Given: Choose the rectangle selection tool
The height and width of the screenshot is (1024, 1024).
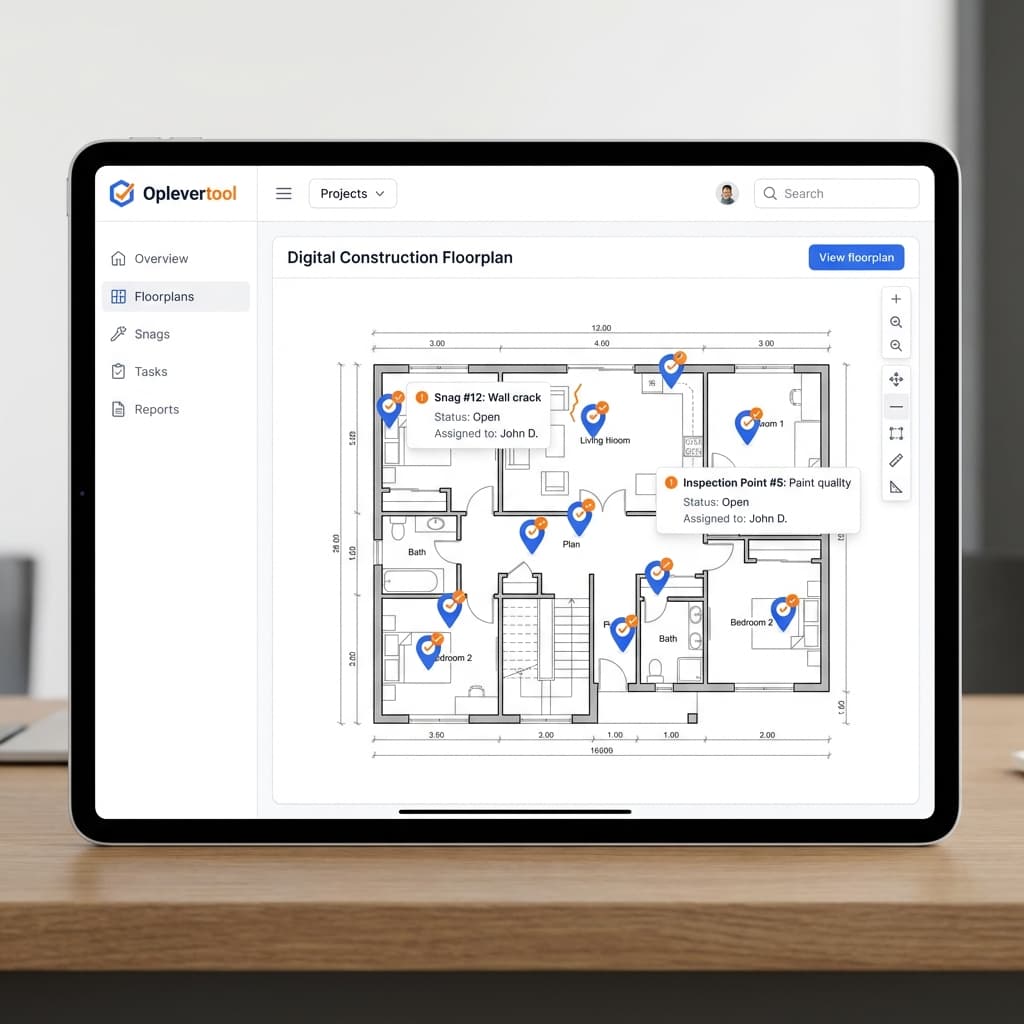Looking at the screenshot, I should [x=895, y=433].
